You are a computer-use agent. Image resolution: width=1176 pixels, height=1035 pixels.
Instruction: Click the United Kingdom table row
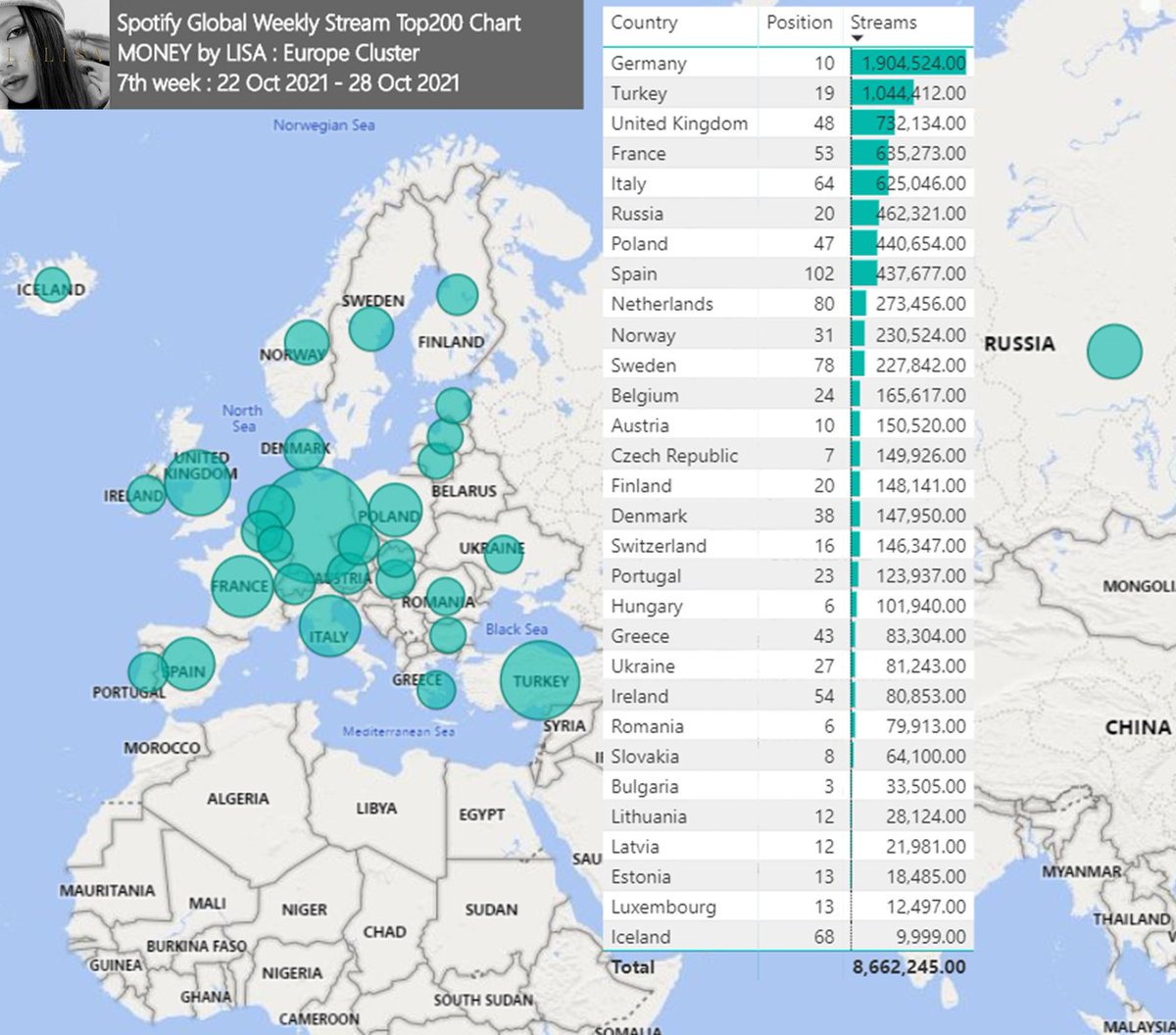pos(789,123)
